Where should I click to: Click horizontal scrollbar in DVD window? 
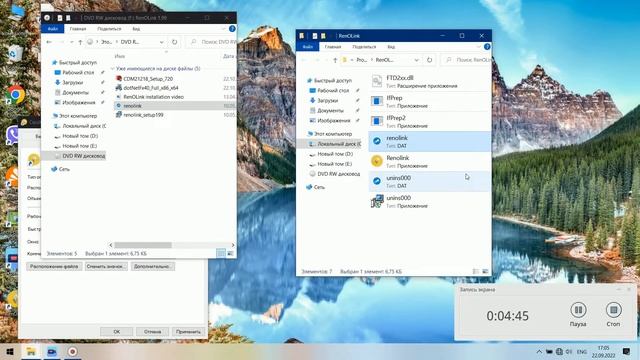143,245
